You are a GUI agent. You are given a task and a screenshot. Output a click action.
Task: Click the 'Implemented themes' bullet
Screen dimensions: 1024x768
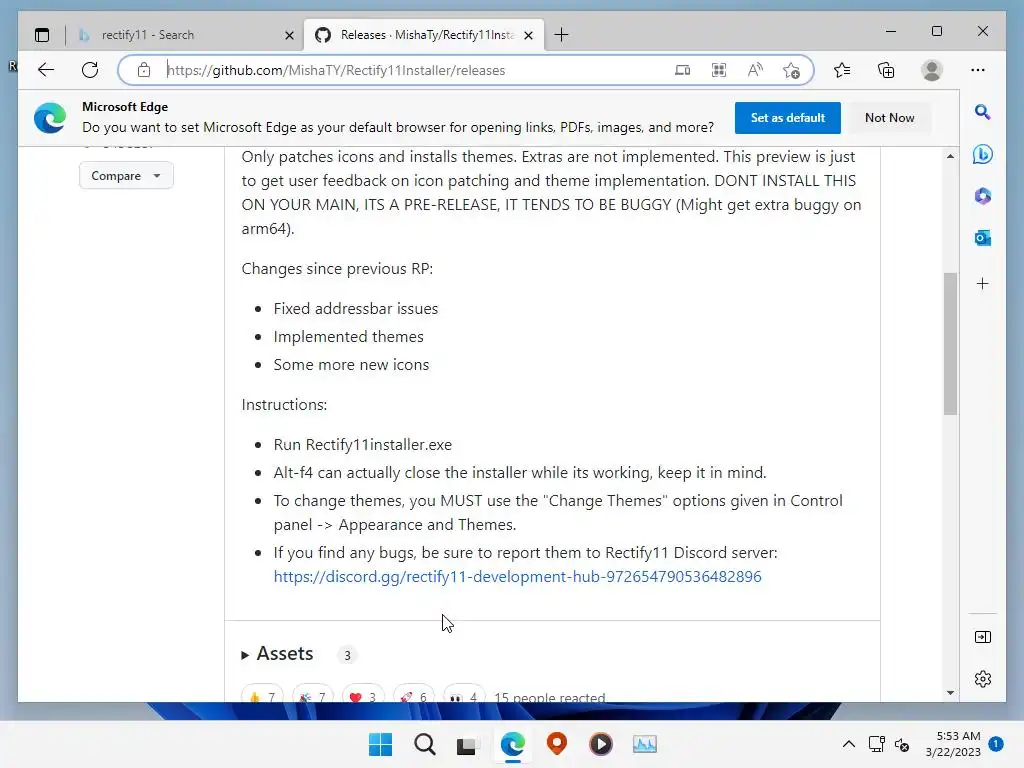pyautogui.click(x=349, y=337)
